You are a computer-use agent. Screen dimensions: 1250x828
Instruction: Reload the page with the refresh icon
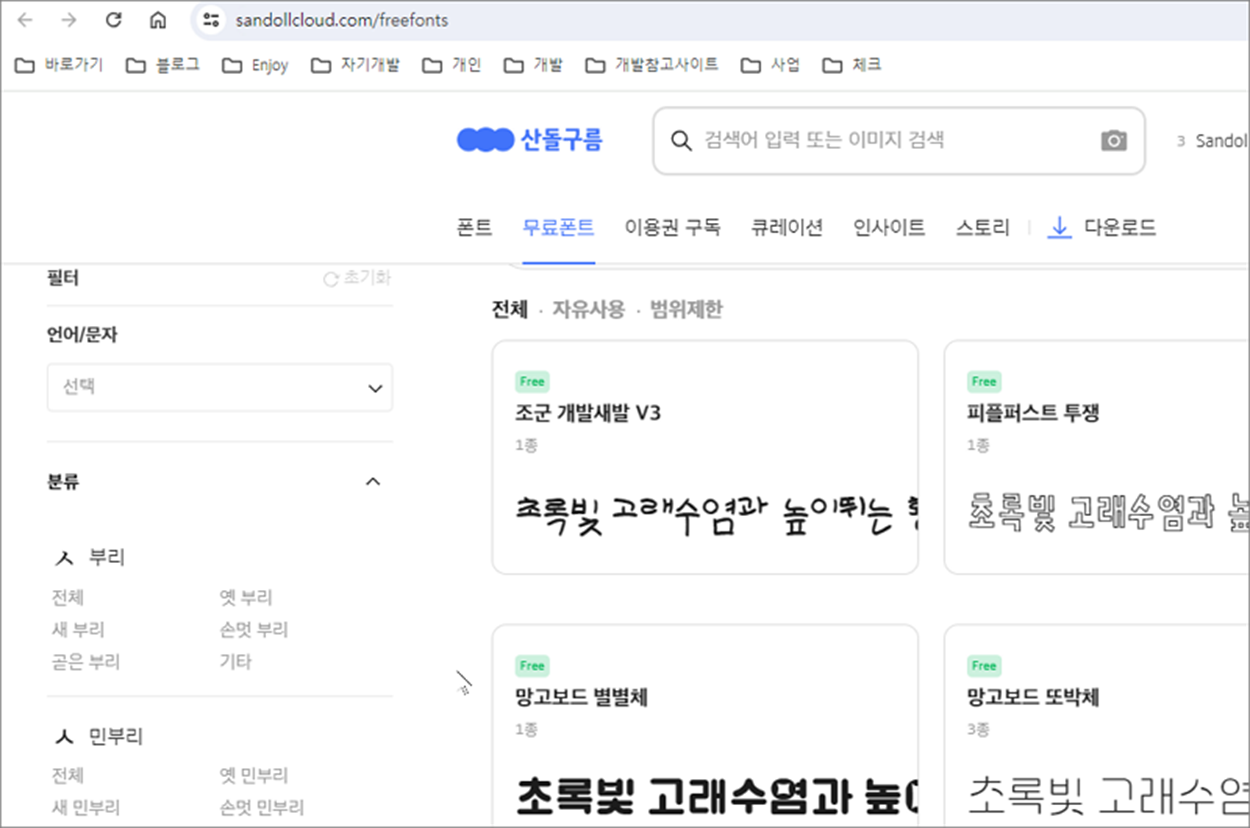coord(114,20)
